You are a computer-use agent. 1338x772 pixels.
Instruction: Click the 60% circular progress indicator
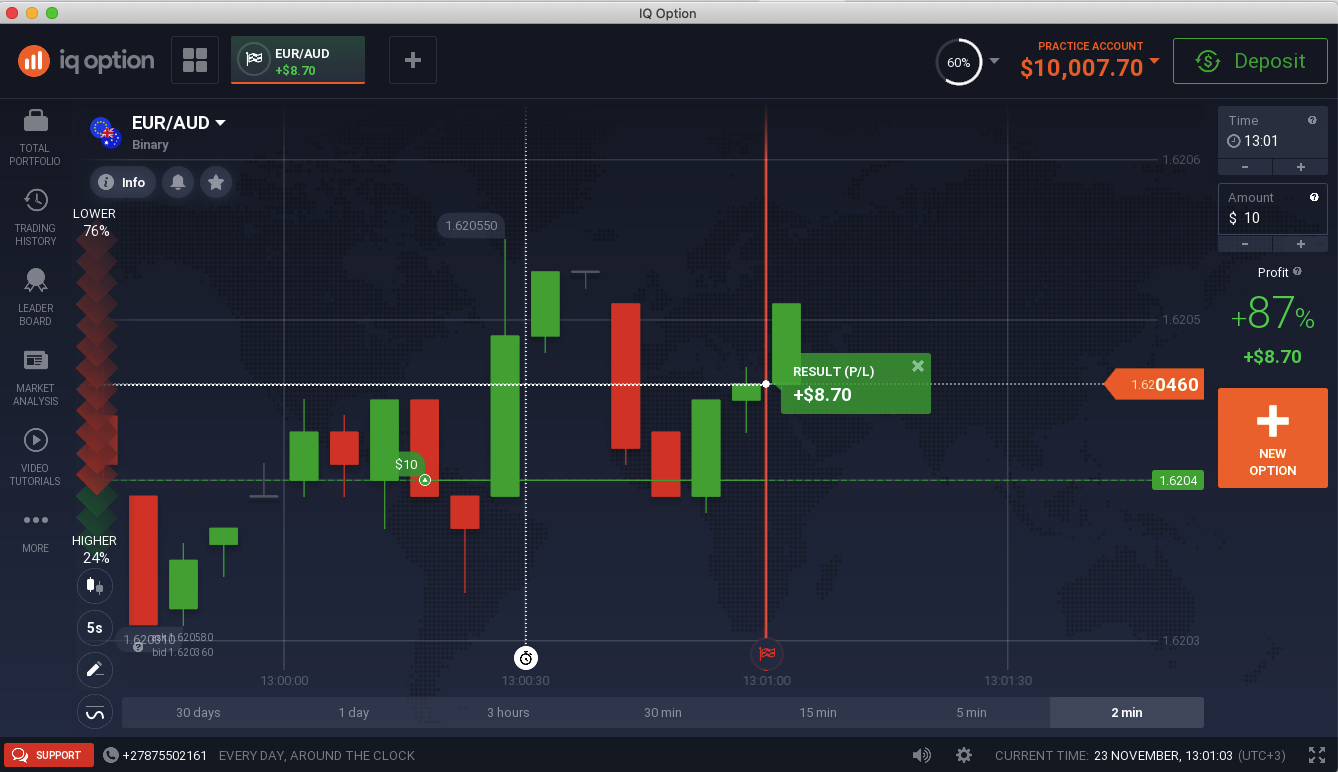(x=958, y=62)
